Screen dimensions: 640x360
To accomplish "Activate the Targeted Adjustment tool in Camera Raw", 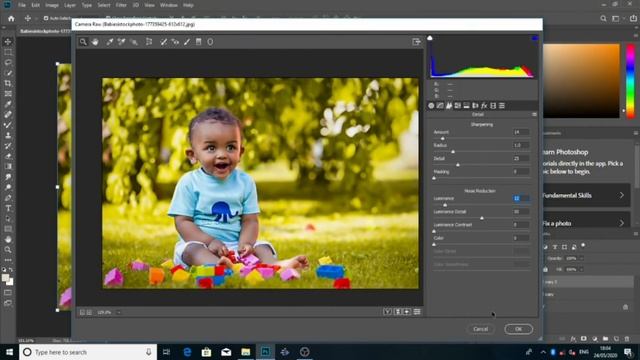I will click(134, 42).
